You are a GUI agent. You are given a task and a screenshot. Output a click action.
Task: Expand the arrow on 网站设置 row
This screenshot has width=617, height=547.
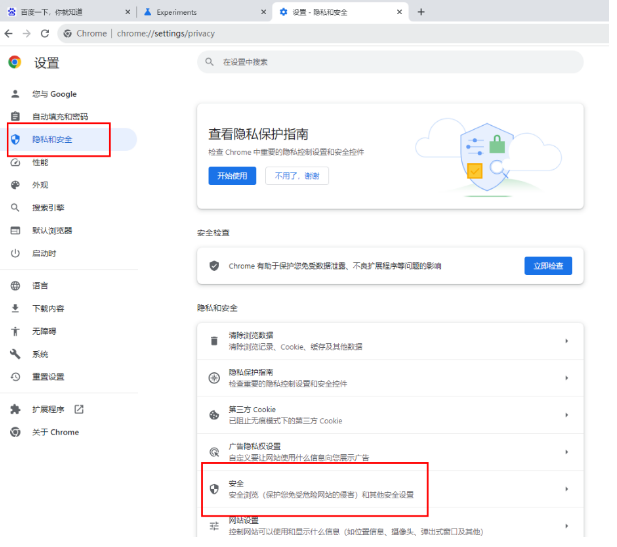pyautogui.click(x=567, y=526)
